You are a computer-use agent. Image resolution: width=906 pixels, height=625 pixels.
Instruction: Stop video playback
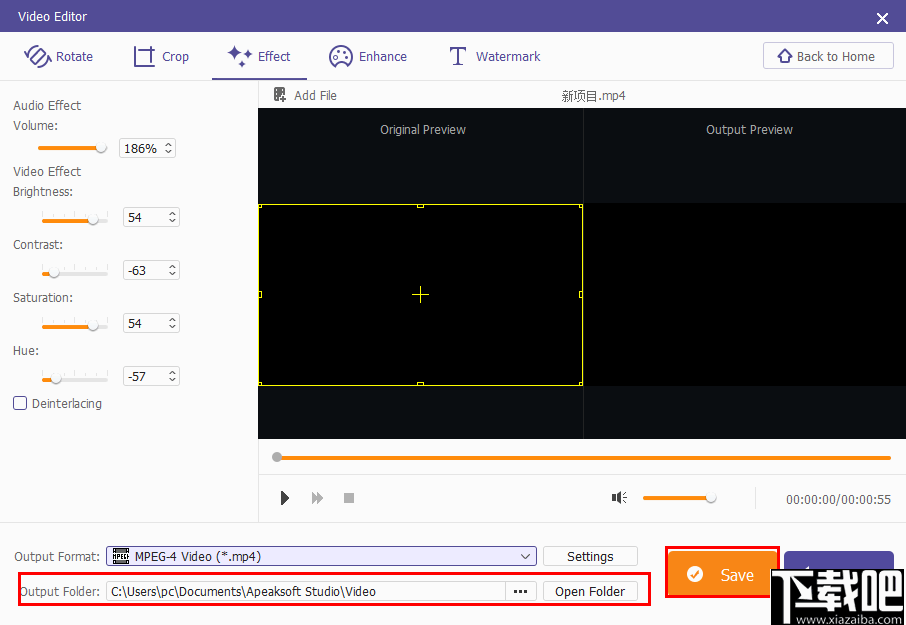click(x=349, y=497)
